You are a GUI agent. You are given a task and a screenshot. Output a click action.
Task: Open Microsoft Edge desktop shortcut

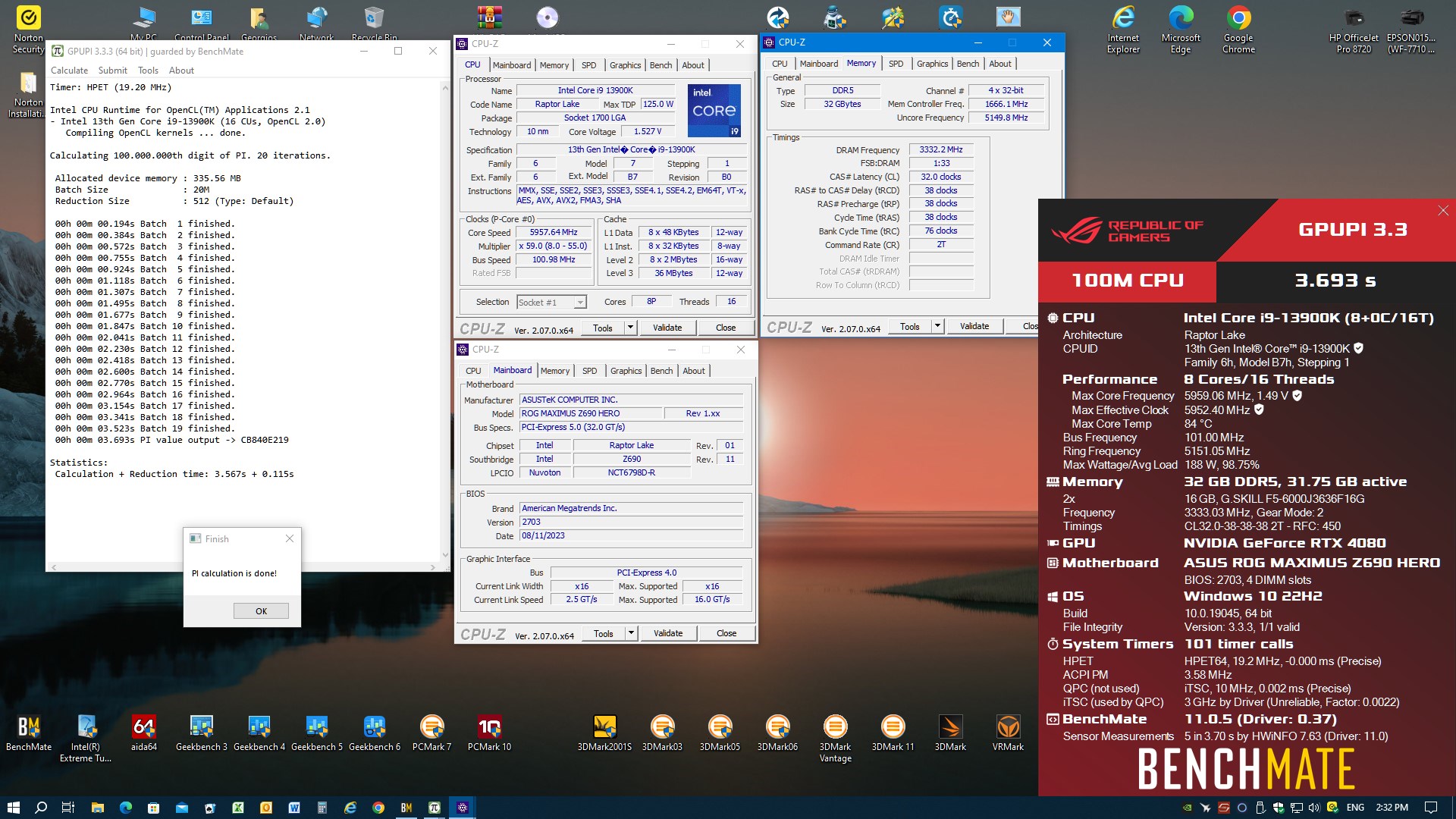pyautogui.click(x=1181, y=30)
